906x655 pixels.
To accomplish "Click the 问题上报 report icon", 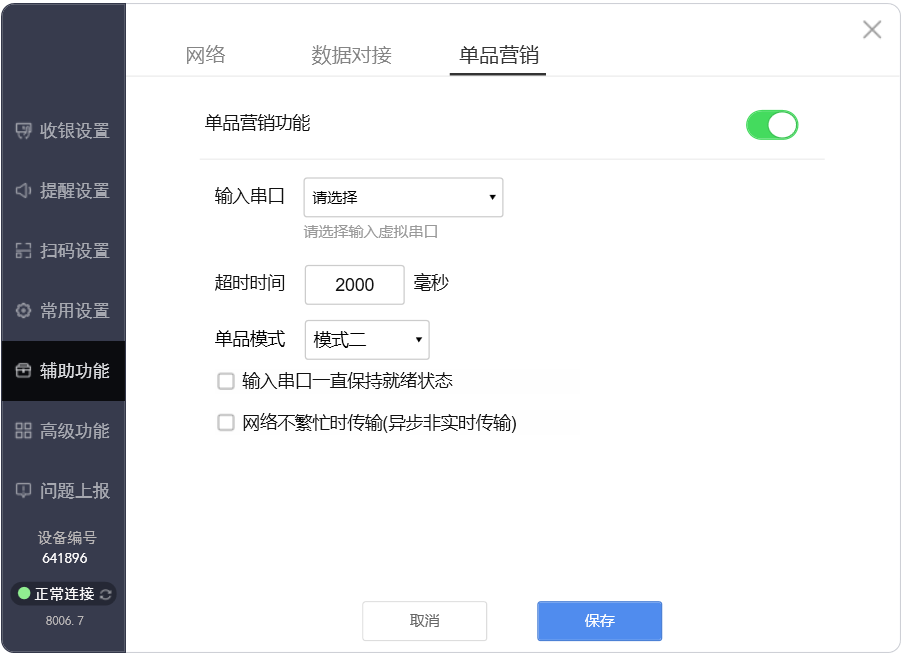I will pos(23,491).
